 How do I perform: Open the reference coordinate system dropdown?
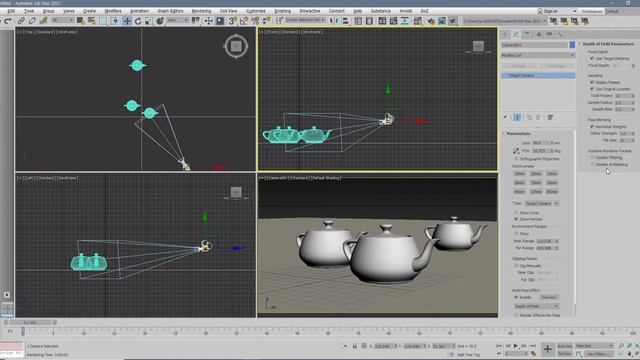coord(178,20)
